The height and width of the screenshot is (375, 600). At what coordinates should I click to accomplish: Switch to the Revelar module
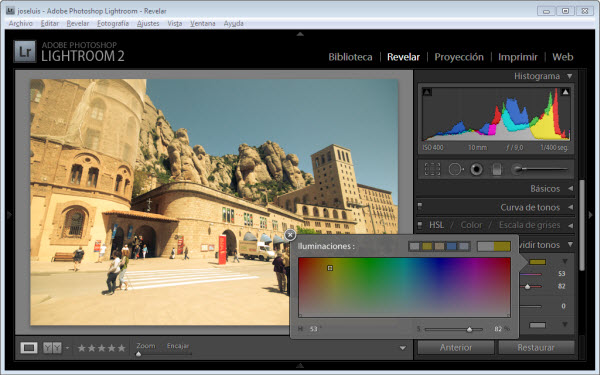[x=403, y=57]
